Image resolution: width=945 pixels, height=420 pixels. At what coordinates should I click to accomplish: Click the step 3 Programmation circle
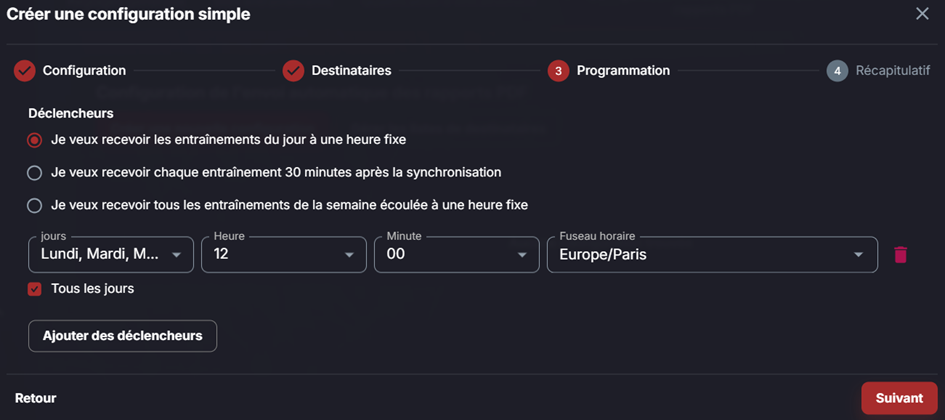[559, 71]
